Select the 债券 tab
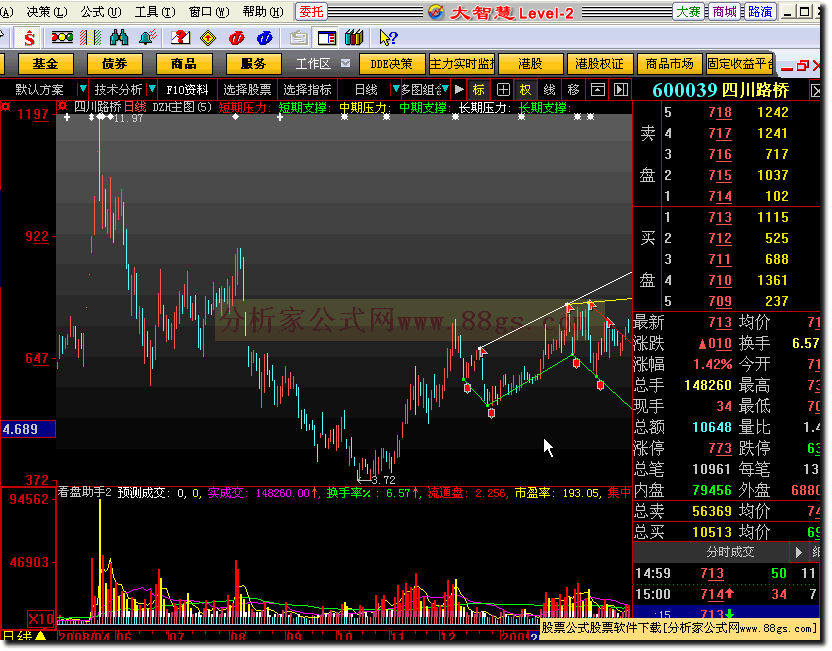 [x=115, y=64]
